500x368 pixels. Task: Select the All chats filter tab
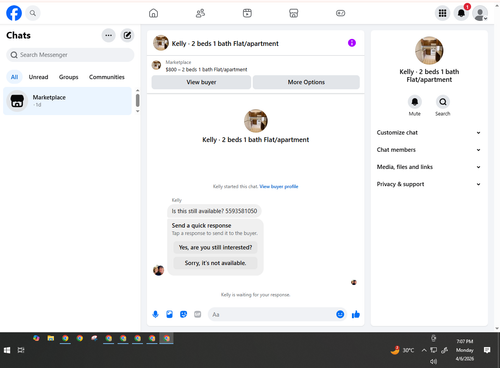(x=14, y=77)
